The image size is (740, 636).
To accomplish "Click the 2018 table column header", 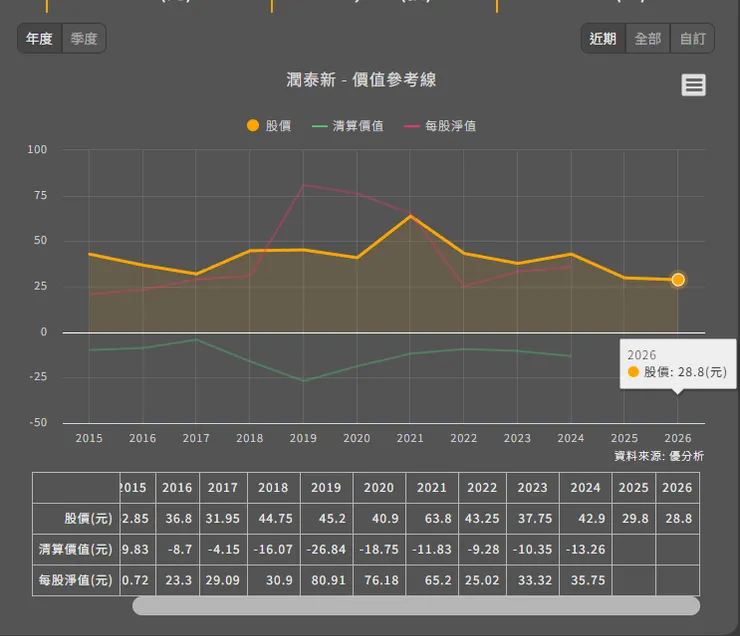I will (x=273, y=487).
